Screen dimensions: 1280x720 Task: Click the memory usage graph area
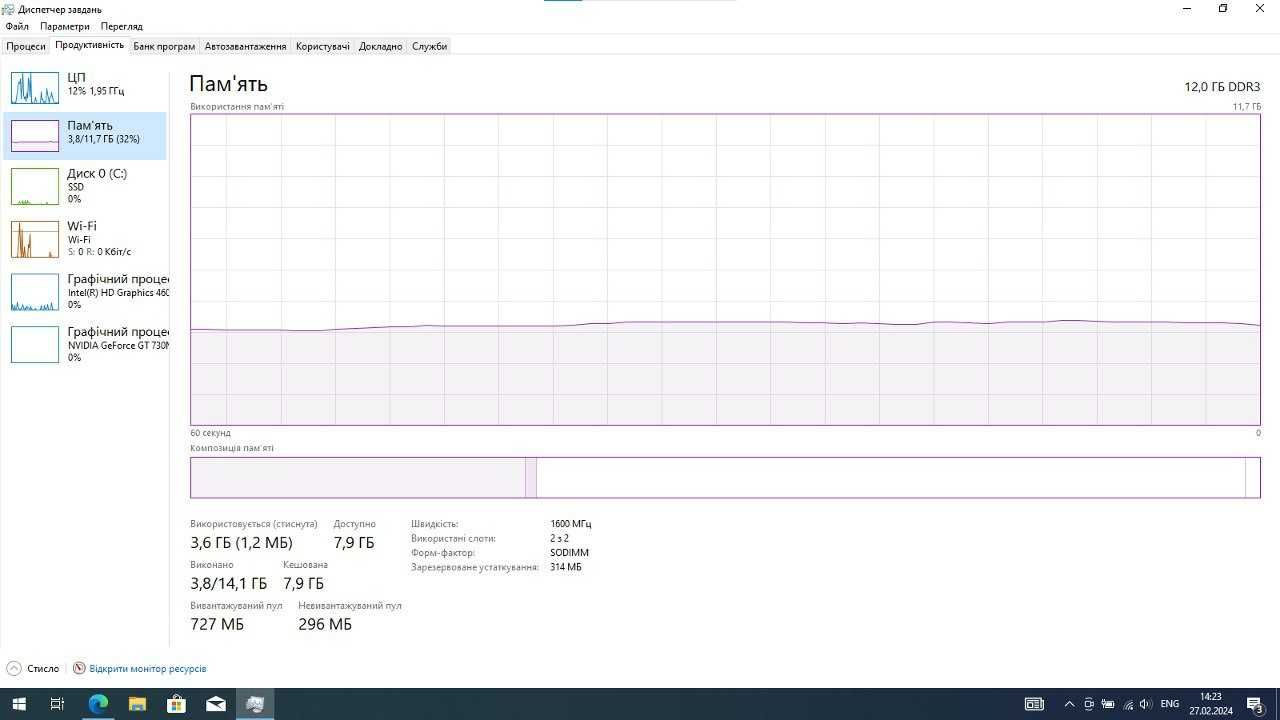point(725,270)
